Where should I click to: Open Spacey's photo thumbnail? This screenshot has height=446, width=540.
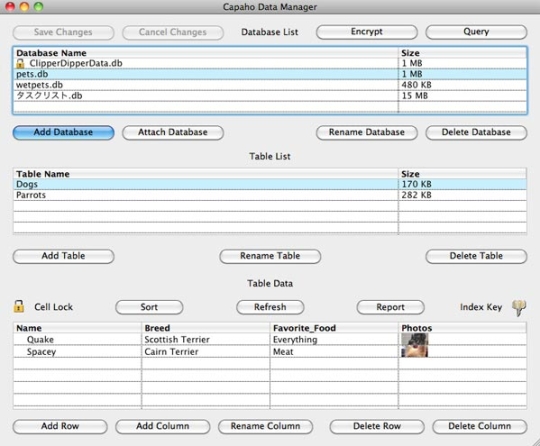tap(415, 351)
